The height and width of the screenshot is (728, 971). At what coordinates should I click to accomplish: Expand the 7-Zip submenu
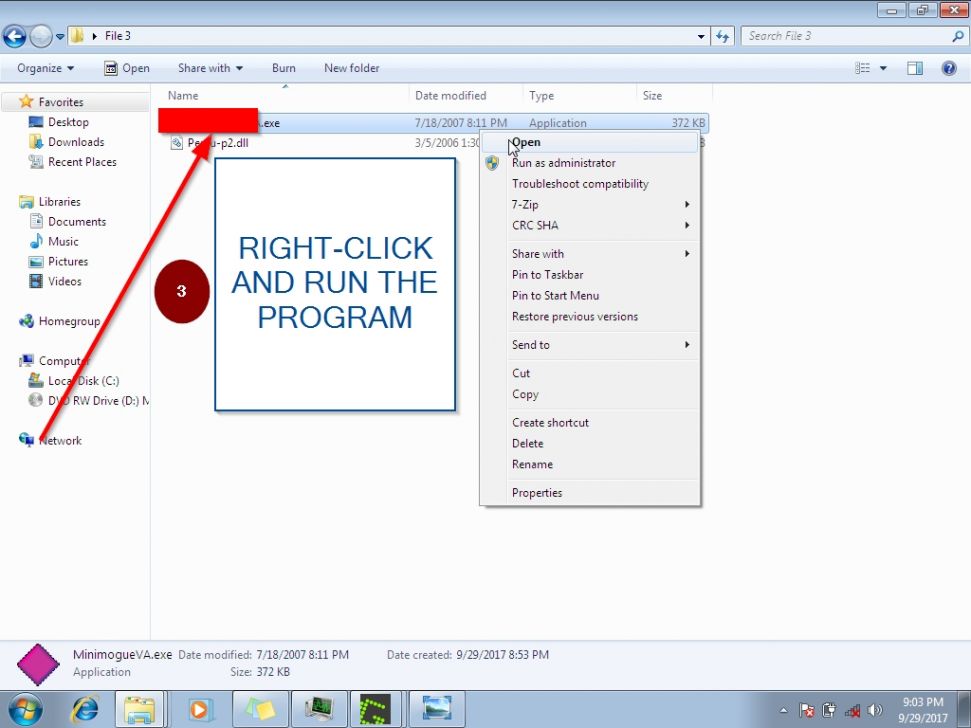point(590,204)
